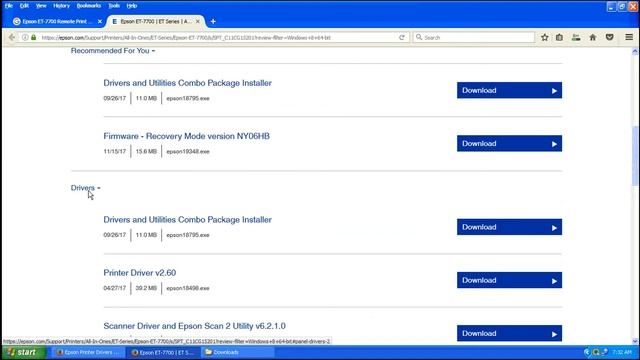Open the Windows Start button
The height and width of the screenshot is (360, 640).
click(x=23, y=352)
